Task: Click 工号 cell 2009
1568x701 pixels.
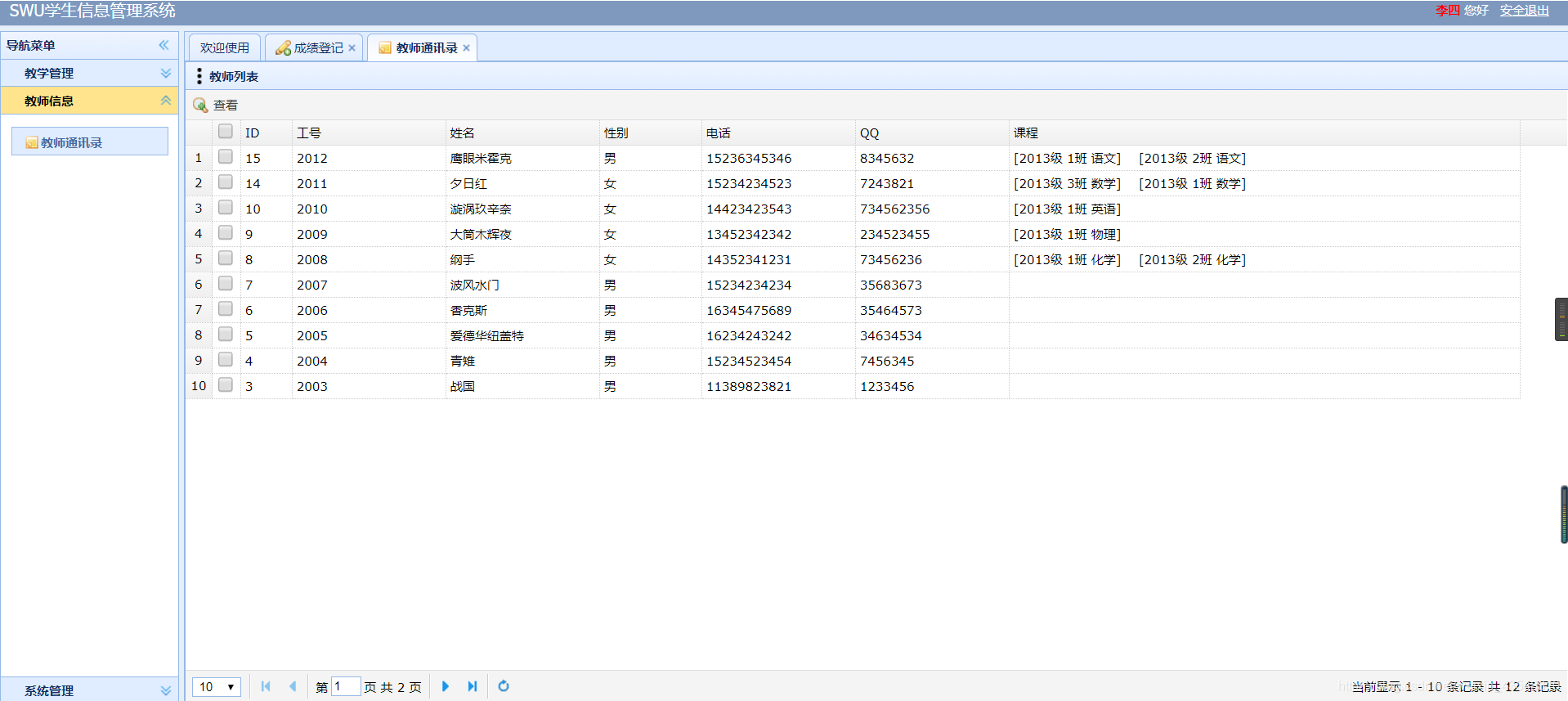Action: click(312, 235)
